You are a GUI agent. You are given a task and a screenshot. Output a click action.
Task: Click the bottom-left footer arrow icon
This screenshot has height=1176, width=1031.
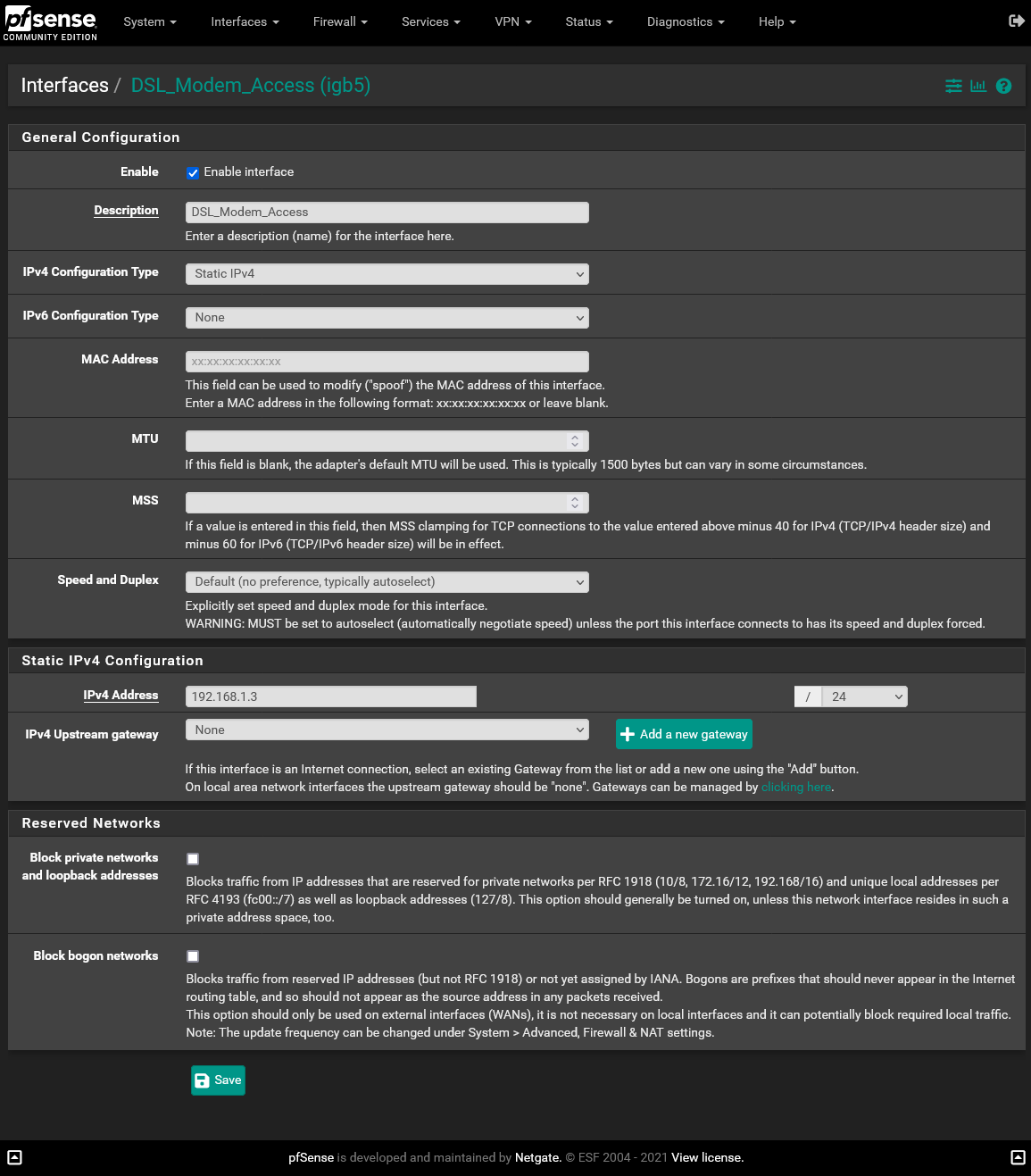point(14,1157)
